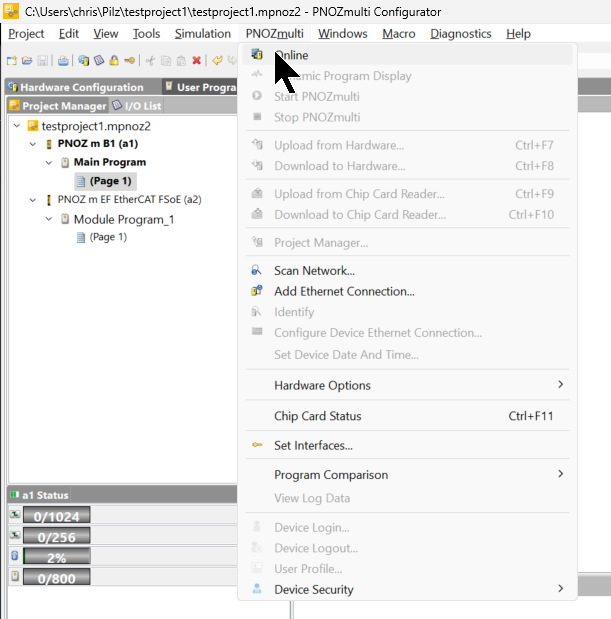Select Chip Card Status menu entry
The width and height of the screenshot is (611, 619).
407,416
